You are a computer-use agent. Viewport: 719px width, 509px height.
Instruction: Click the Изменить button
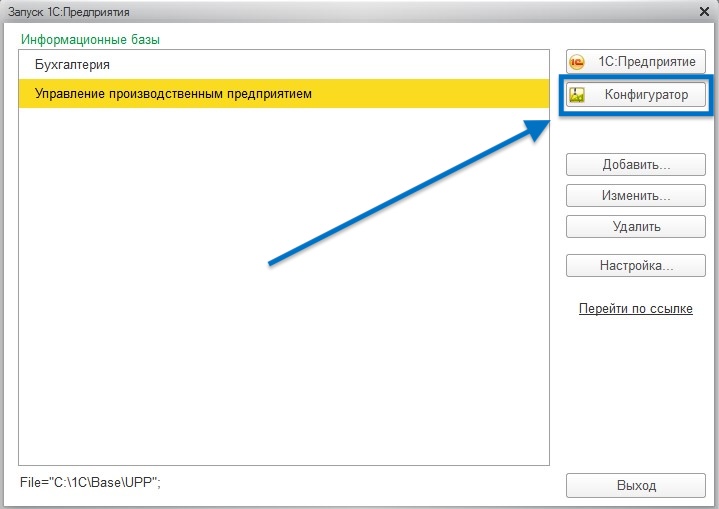636,196
